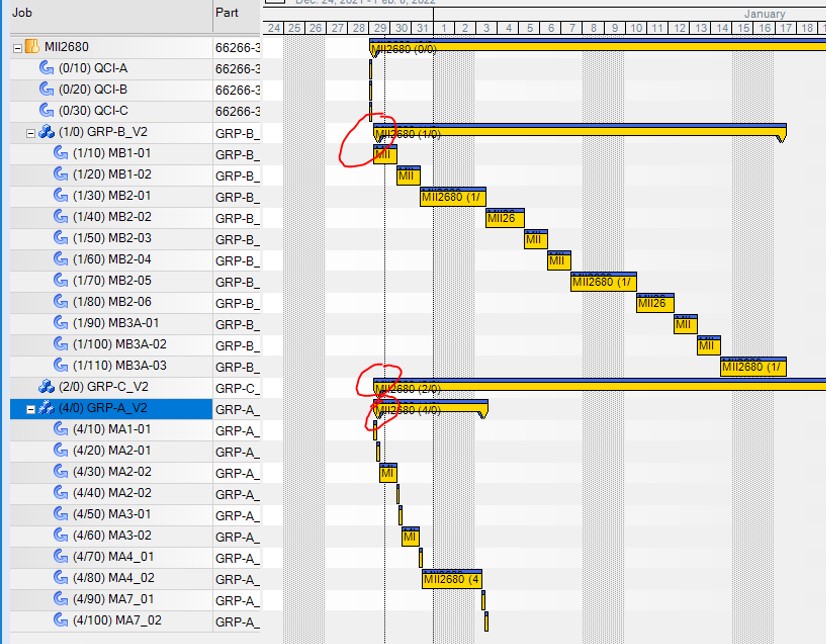This screenshot has width=826, height=644.
Task: Click the GRP-C_V2 summary bar MII2680 (2/0)
Action: (x=599, y=385)
